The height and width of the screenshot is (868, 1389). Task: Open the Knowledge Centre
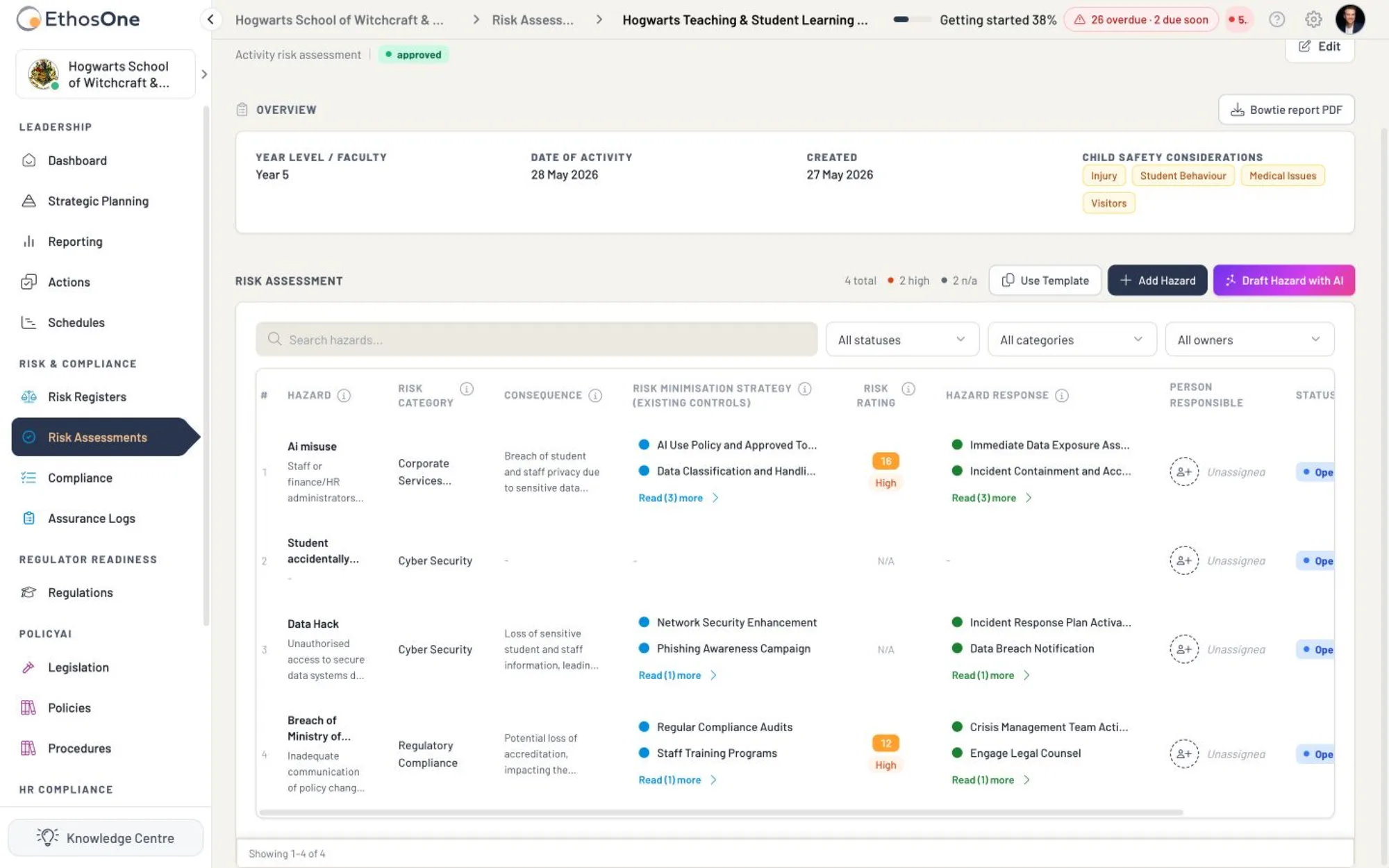tap(106, 838)
